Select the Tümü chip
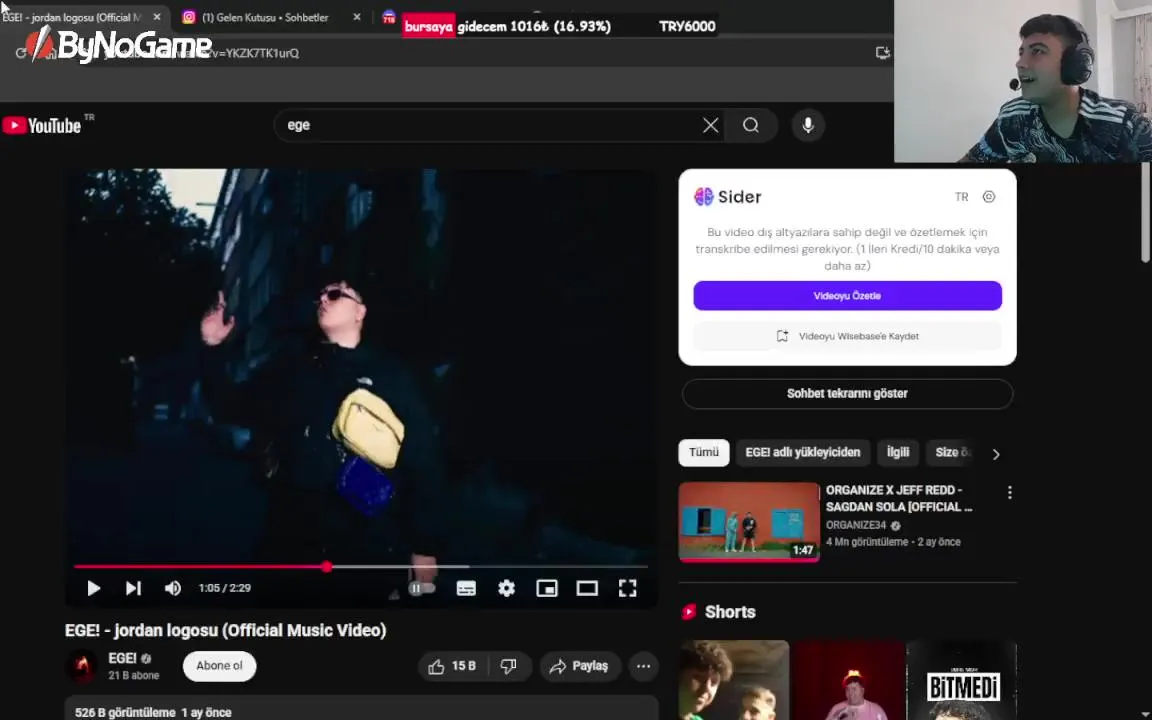Screen dimensions: 1152x720 (x=703, y=453)
